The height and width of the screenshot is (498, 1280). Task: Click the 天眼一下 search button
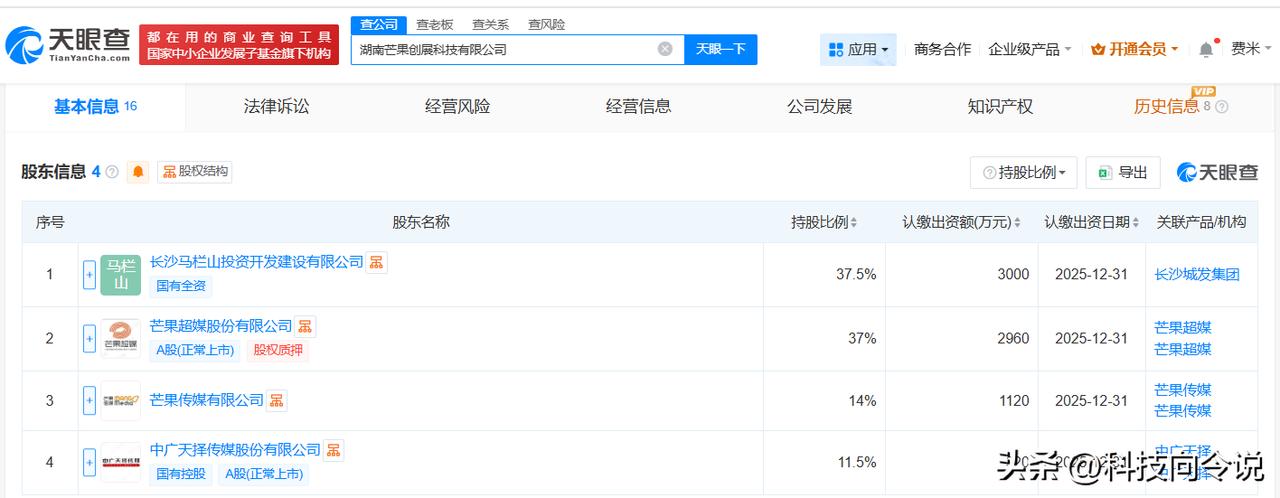720,49
